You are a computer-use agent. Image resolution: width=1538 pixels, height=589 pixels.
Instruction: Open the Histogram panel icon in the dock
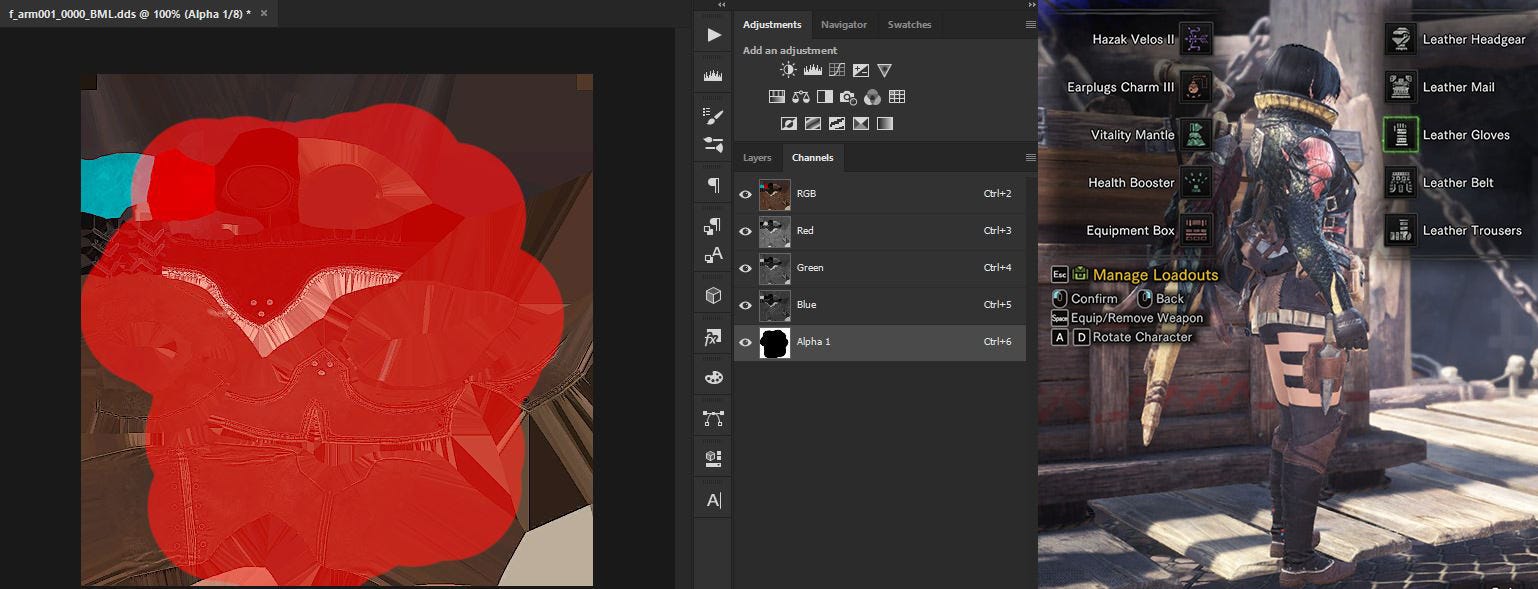tap(713, 76)
